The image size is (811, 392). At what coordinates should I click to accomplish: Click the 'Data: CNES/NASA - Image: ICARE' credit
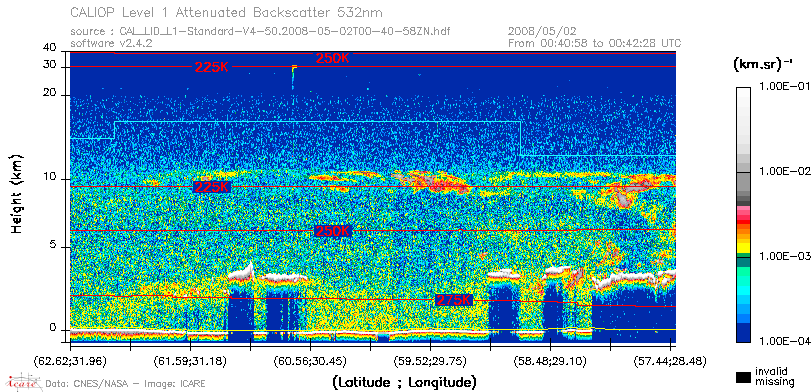point(126,384)
